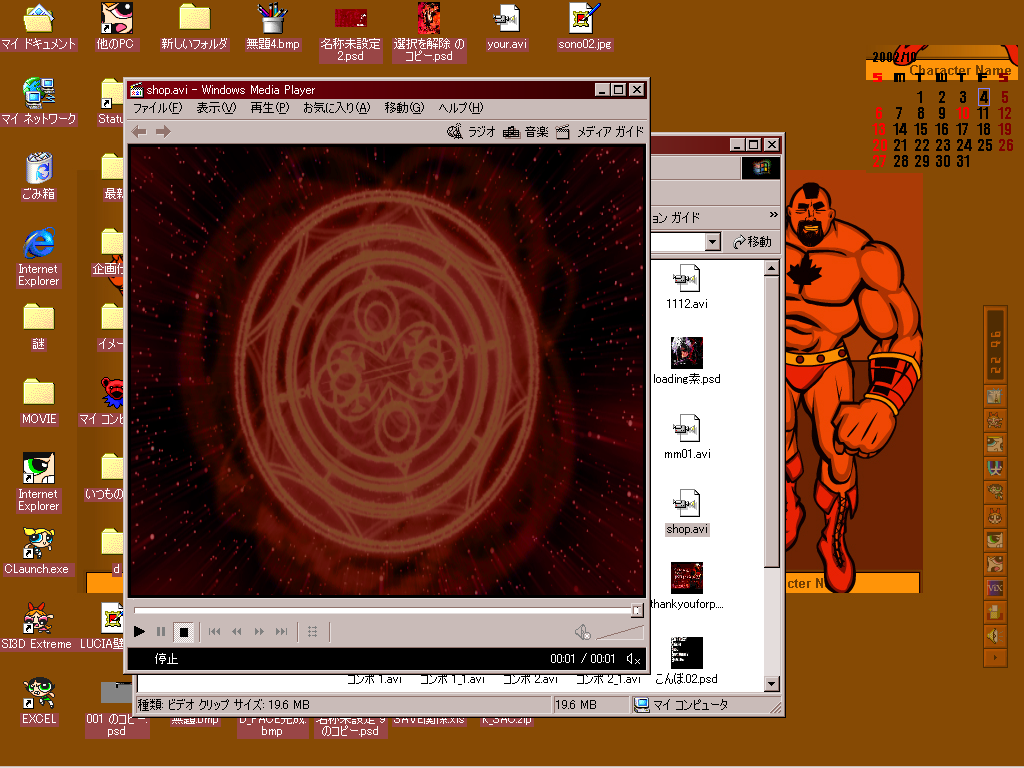
Task: Open the globe Internet Explorer desktop icon
Action: (39, 257)
